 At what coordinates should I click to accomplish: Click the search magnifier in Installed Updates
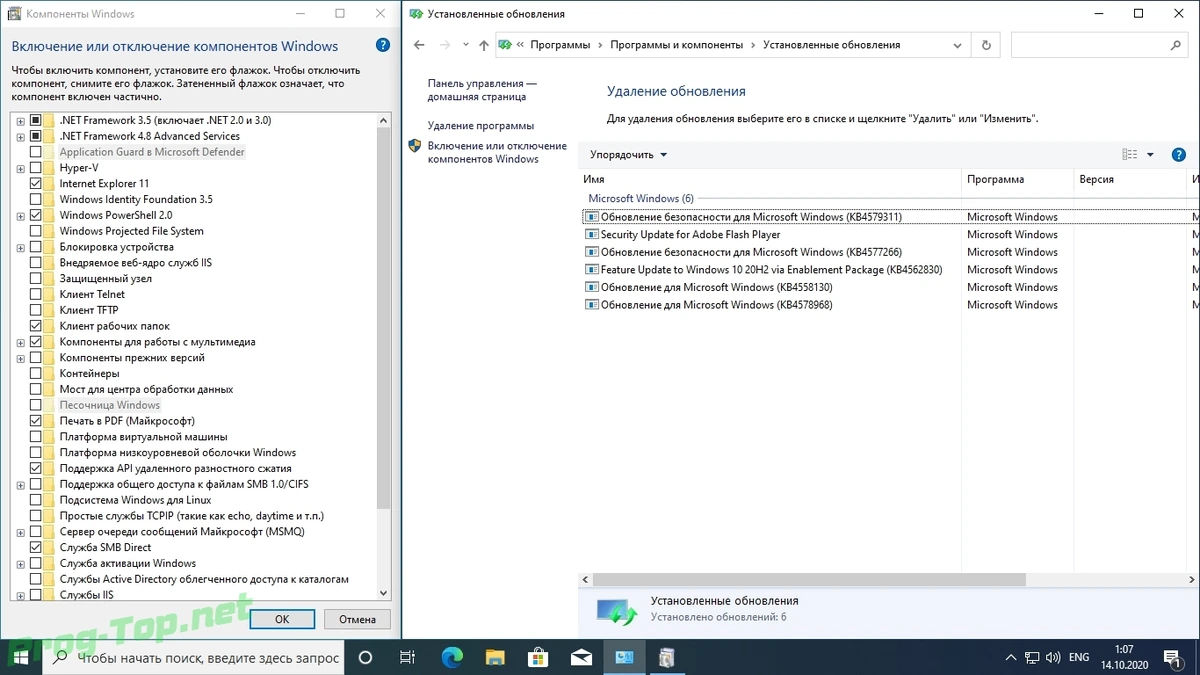pos(1176,45)
